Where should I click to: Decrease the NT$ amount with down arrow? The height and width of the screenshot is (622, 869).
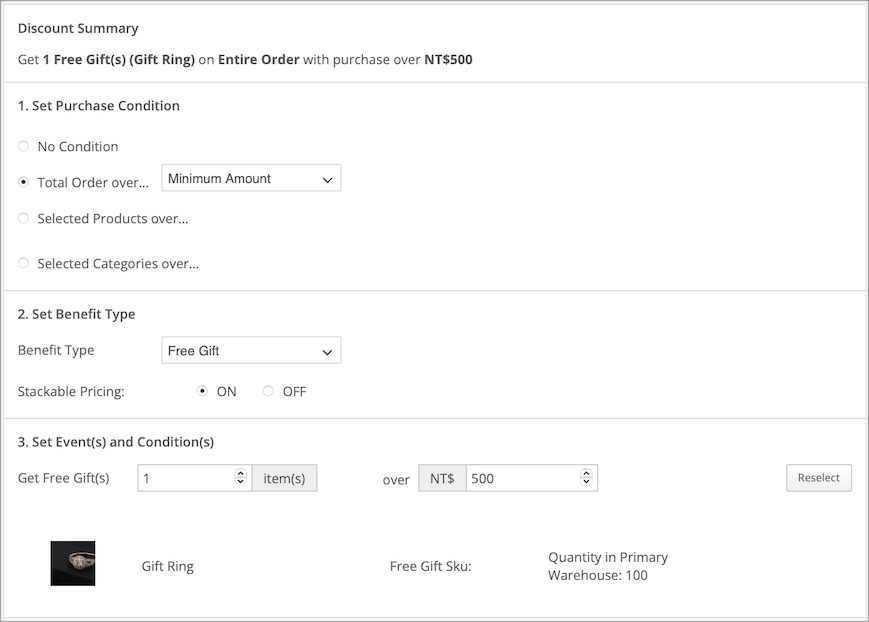tap(586, 482)
